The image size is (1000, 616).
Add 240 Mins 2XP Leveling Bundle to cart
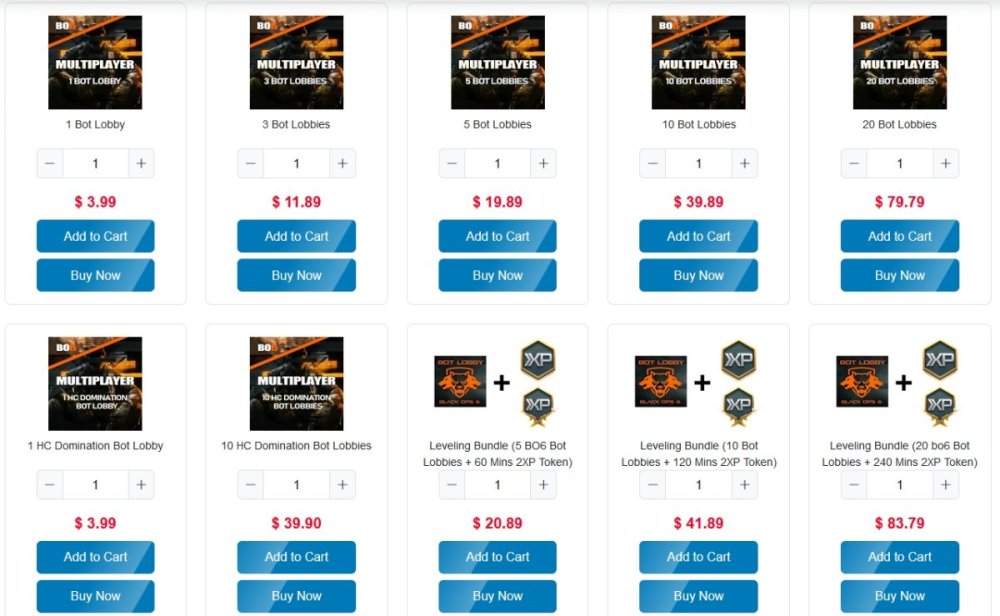click(x=900, y=557)
